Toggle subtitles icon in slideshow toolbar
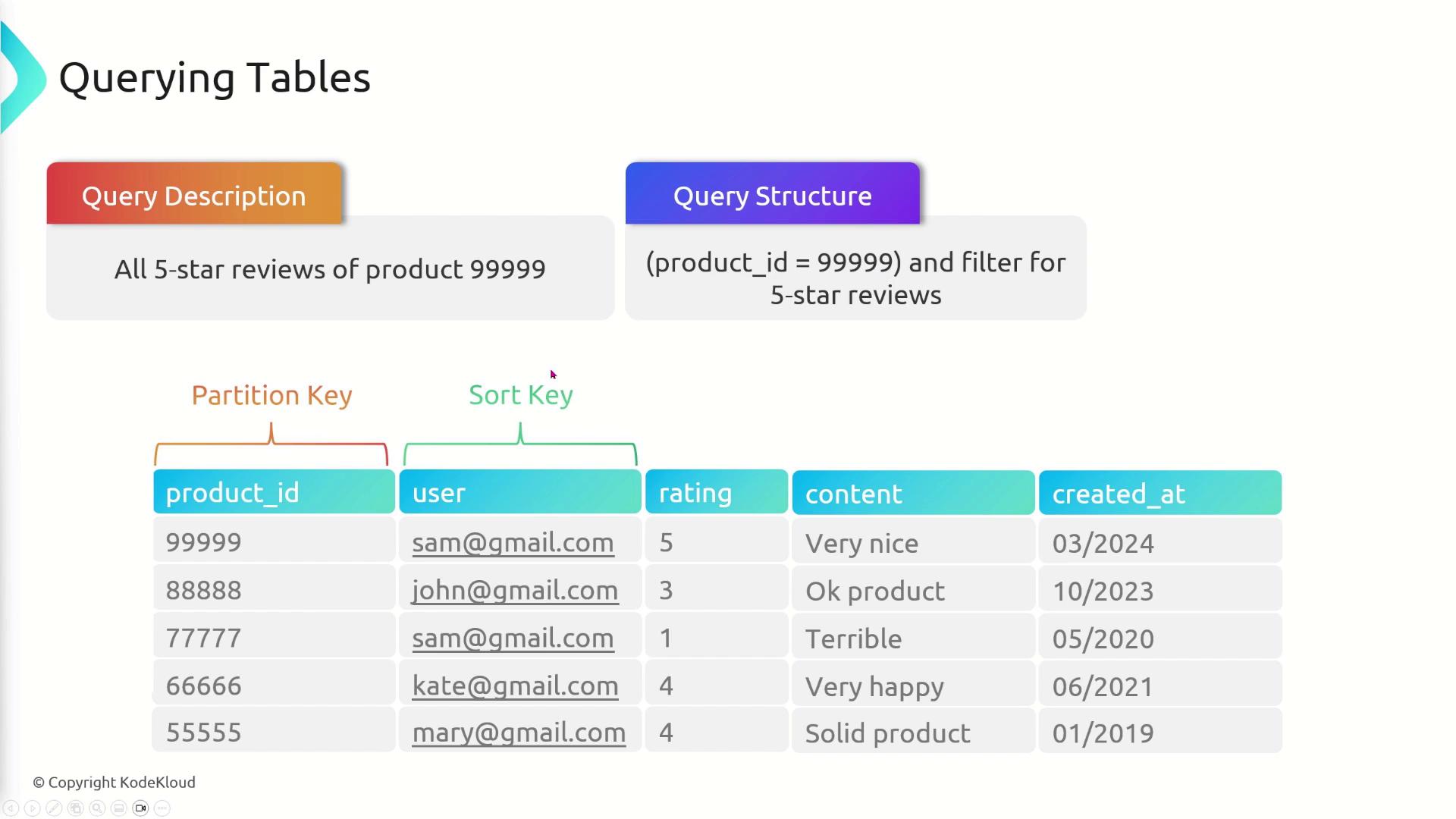 [x=119, y=808]
